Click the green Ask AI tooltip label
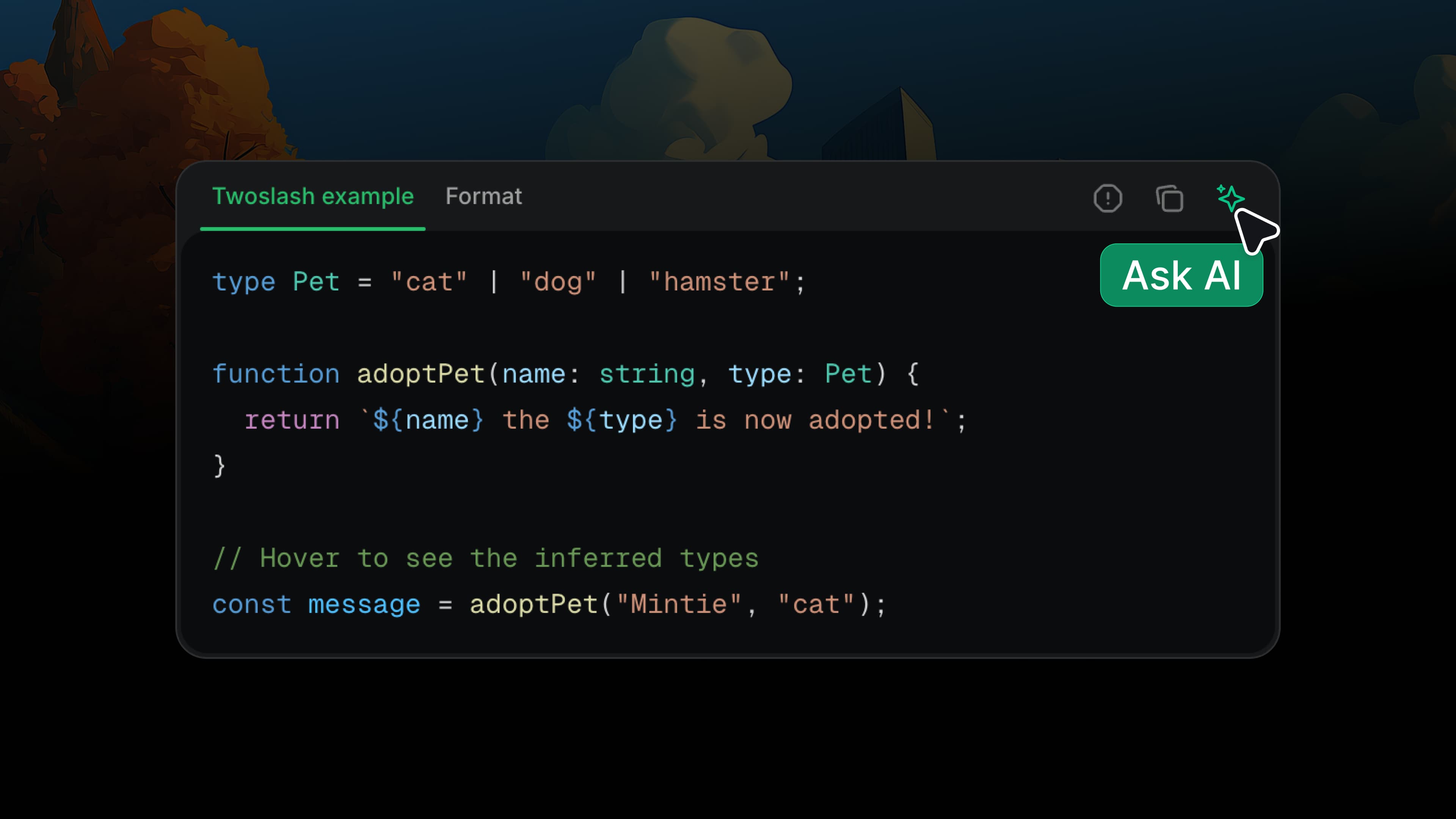Screen dimensions: 1456x819 pos(1181,275)
